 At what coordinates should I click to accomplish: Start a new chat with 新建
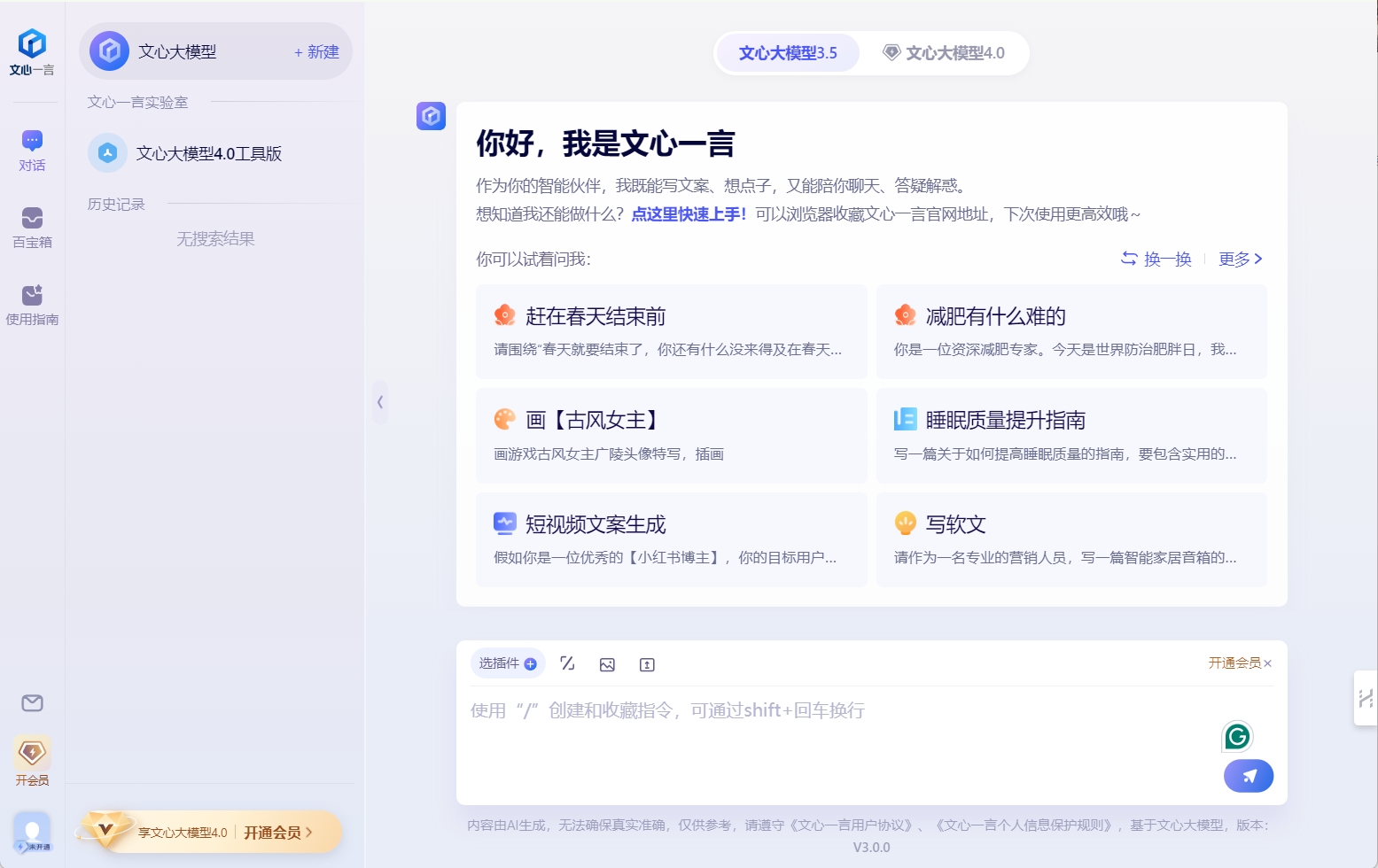316,52
